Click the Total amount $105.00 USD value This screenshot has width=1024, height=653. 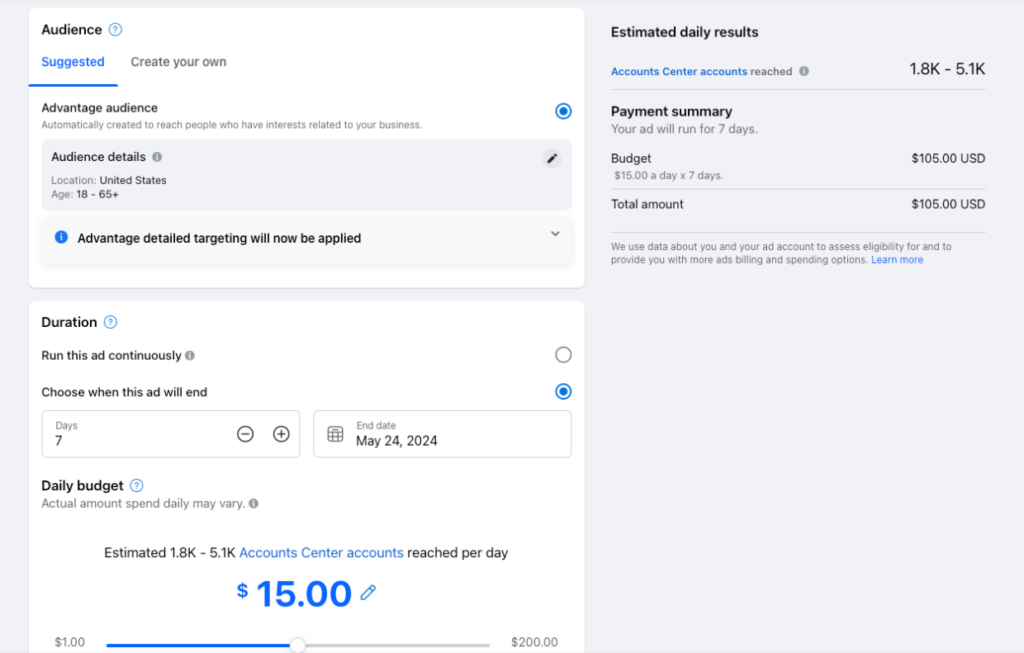948,204
